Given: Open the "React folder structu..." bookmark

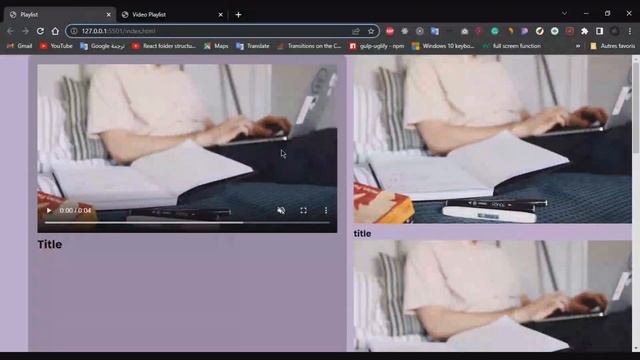Looking at the screenshot, I should [164, 46].
